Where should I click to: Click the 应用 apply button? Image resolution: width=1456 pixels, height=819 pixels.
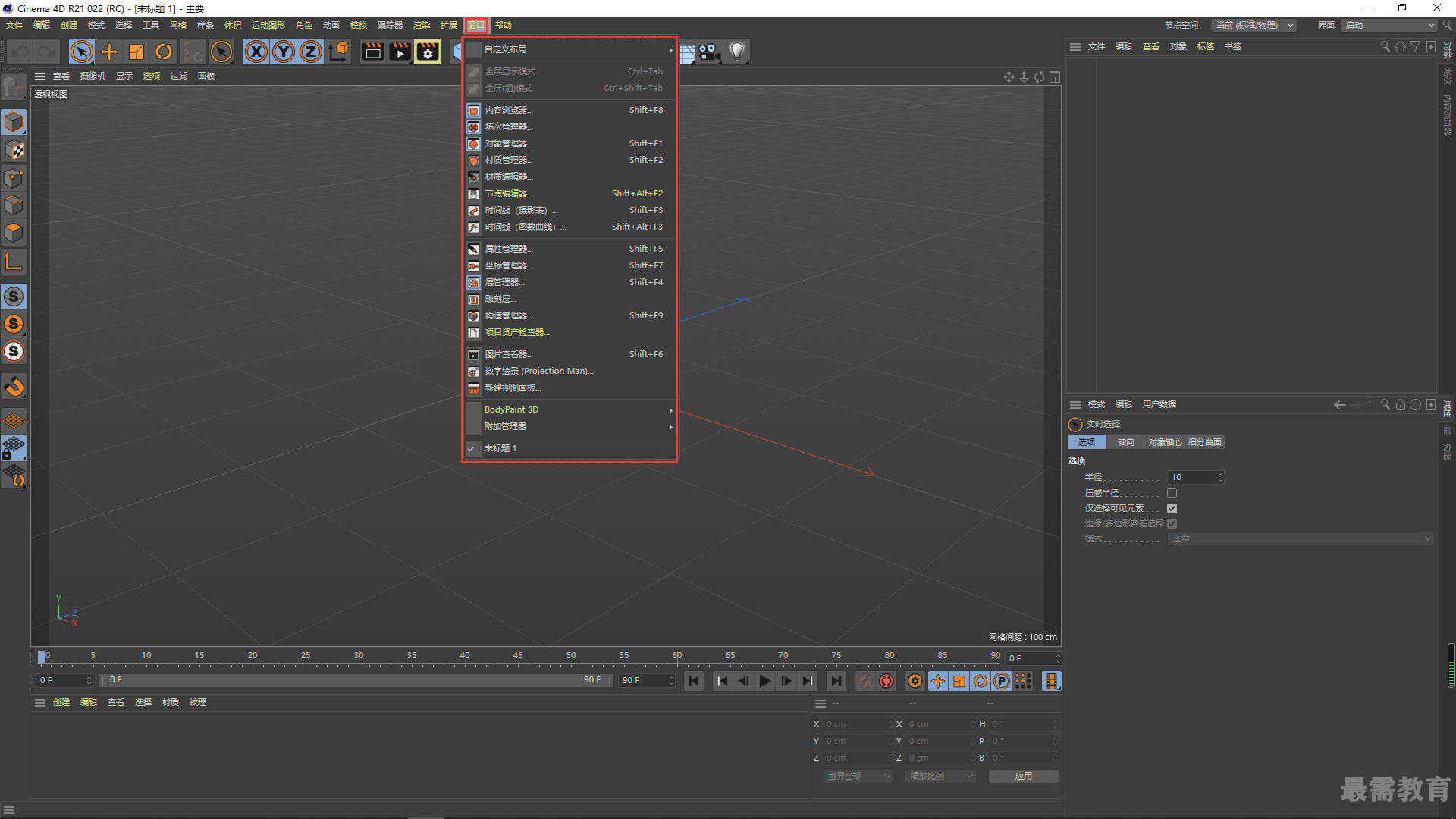[1024, 776]
